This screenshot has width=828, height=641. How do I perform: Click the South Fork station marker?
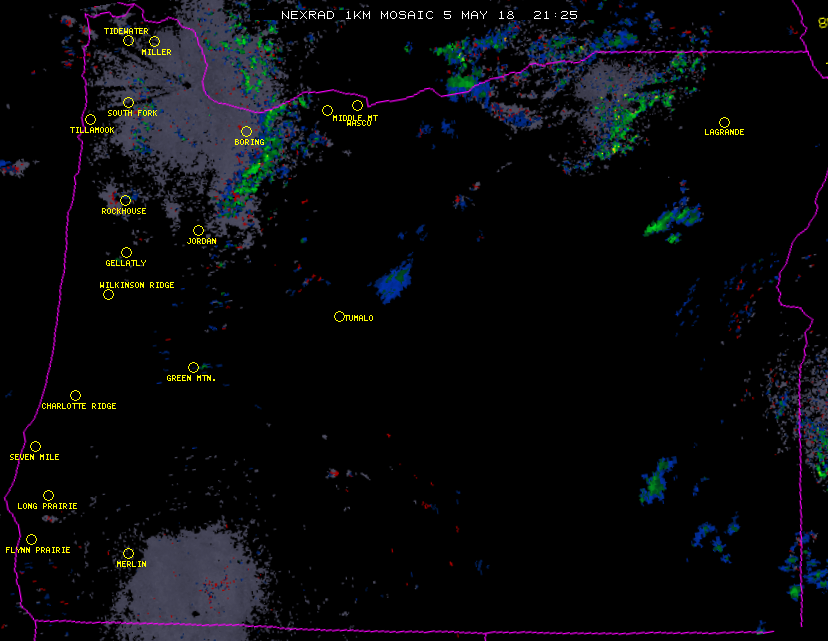pos(128,102)
